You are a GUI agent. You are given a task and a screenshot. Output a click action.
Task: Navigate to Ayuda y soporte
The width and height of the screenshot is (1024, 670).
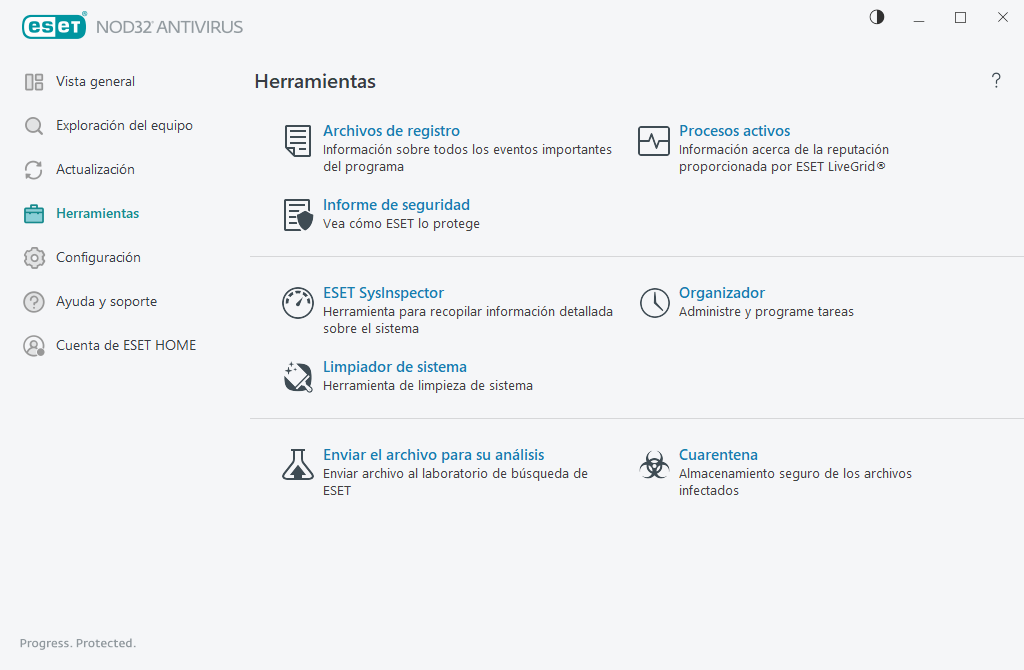(x=106, y=302)
